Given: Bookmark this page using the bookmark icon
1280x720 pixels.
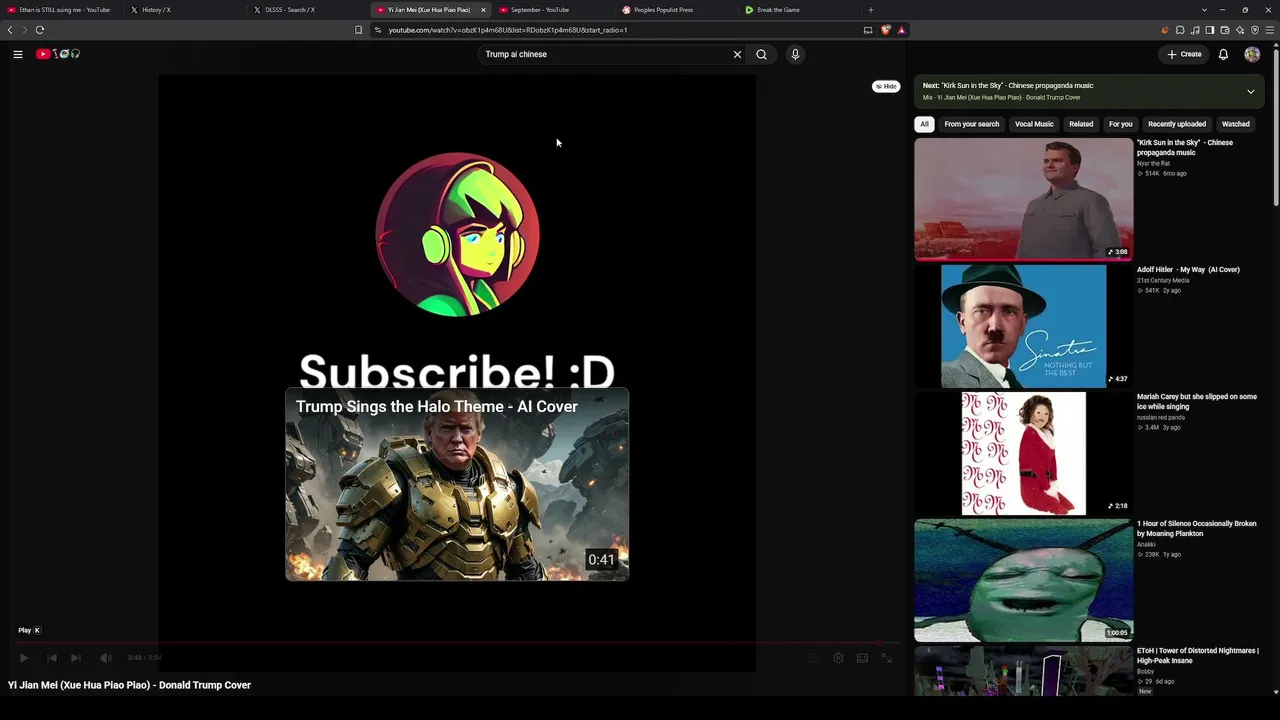Looking at the screenshot, I should pyautogui.click(x=358, y=30).
